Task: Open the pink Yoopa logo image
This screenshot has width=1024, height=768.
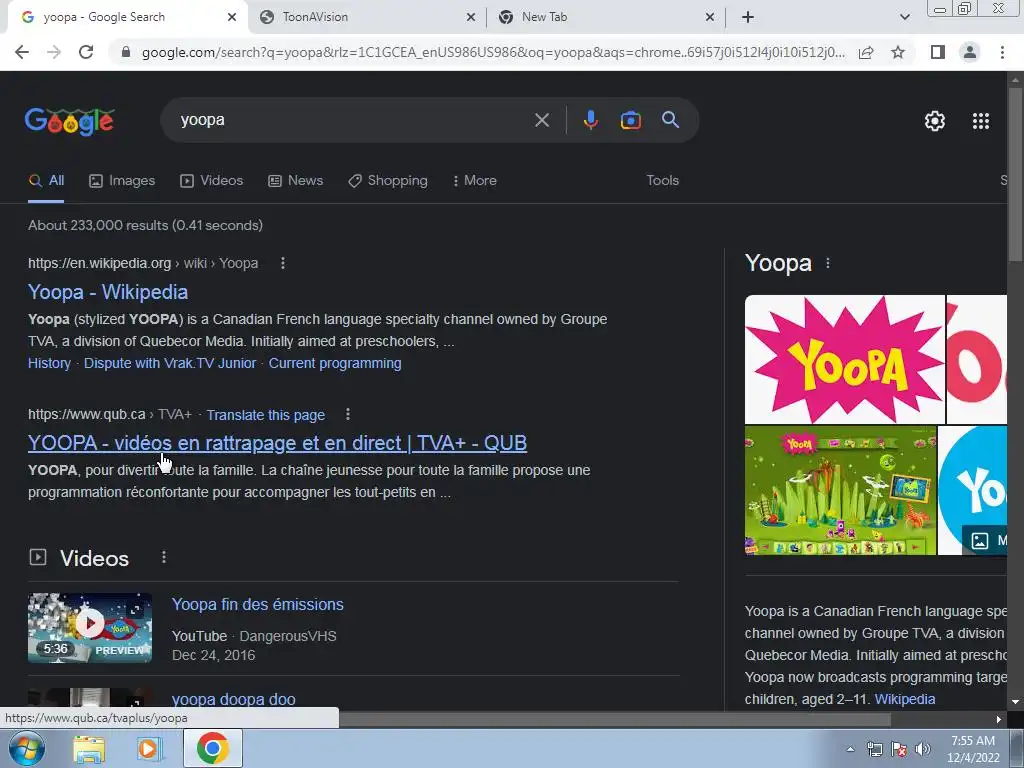Action: tap(844, 359)
